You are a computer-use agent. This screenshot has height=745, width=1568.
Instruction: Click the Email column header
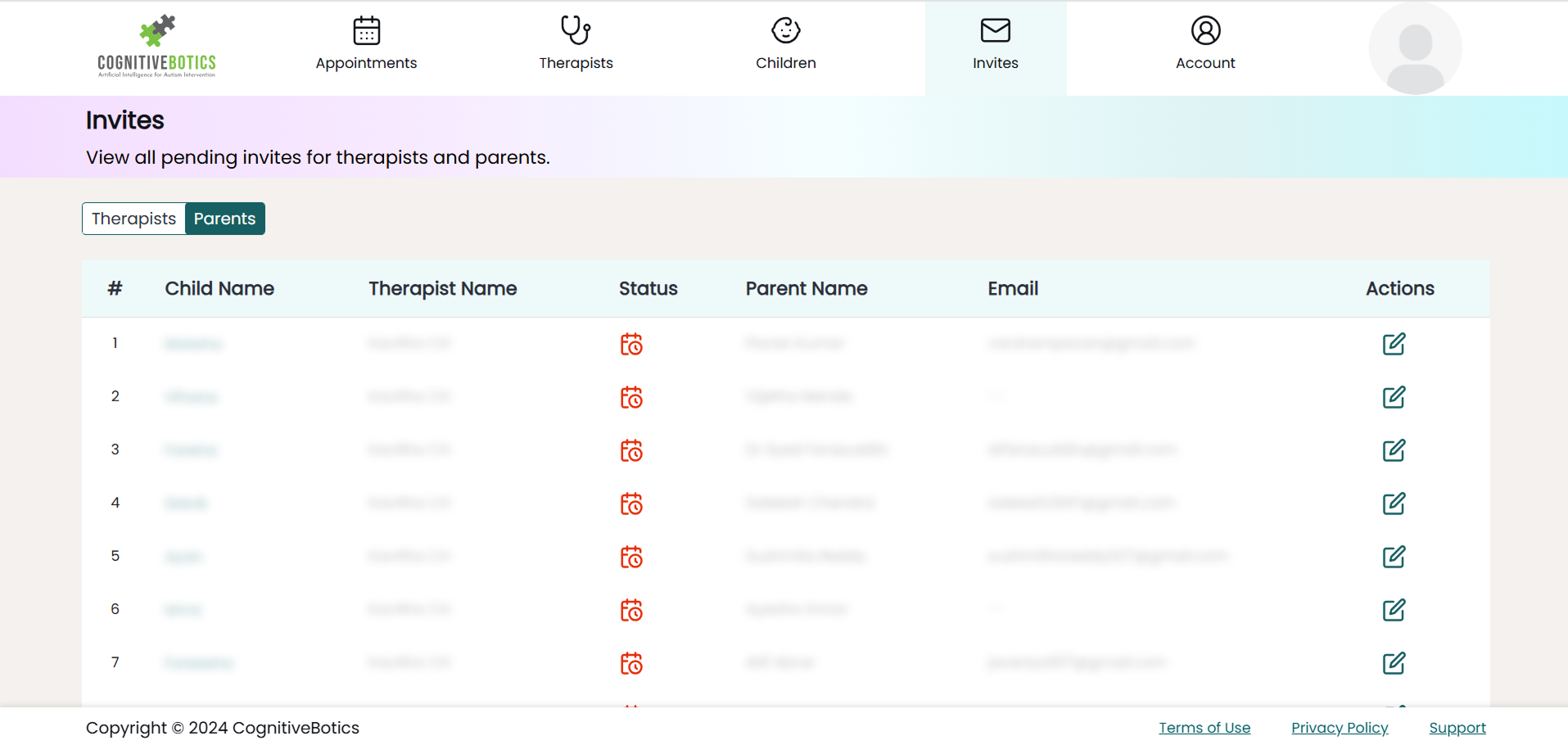pos(1013,288)
